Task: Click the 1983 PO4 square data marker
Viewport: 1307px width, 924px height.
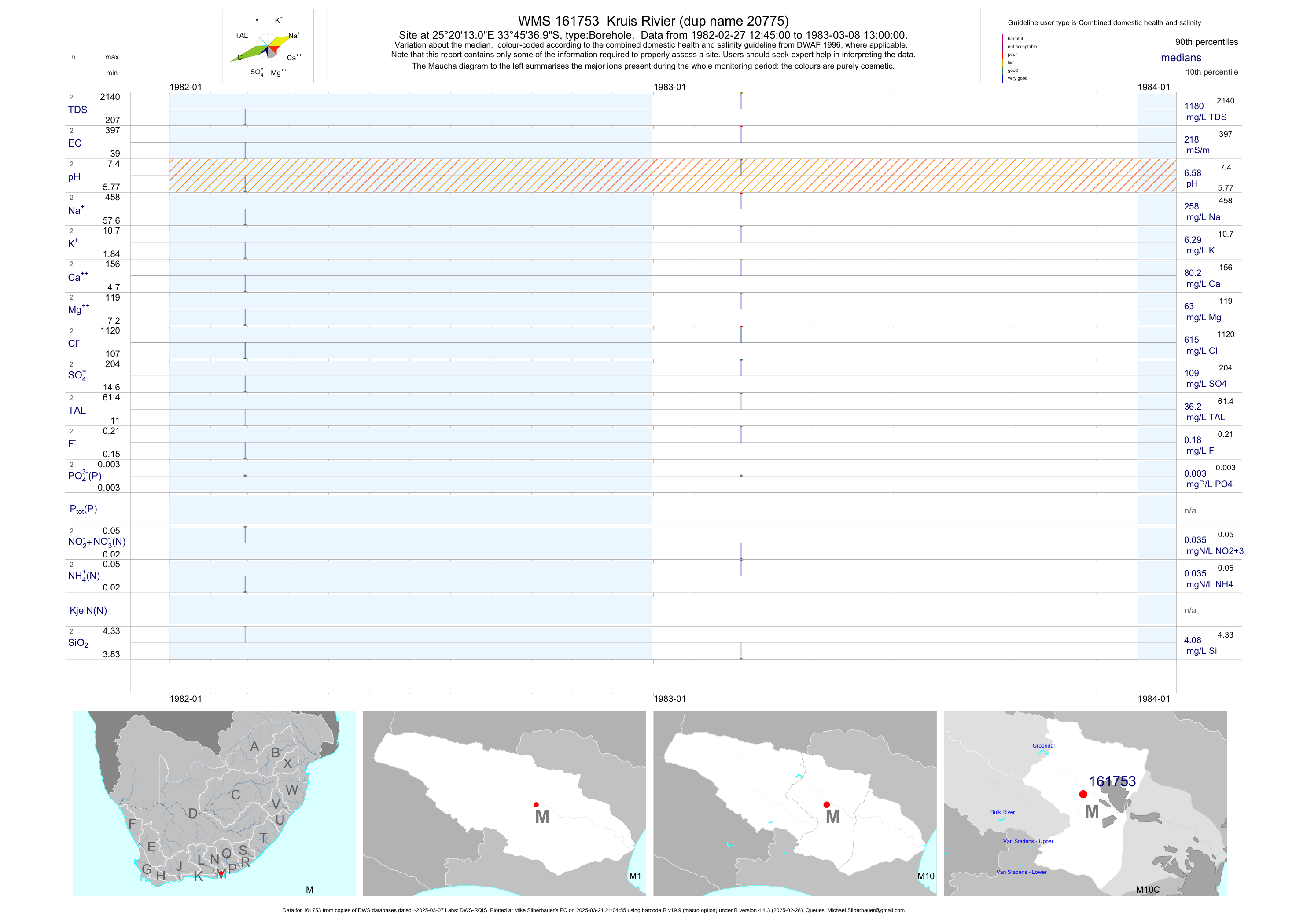Action: (741, 476)
